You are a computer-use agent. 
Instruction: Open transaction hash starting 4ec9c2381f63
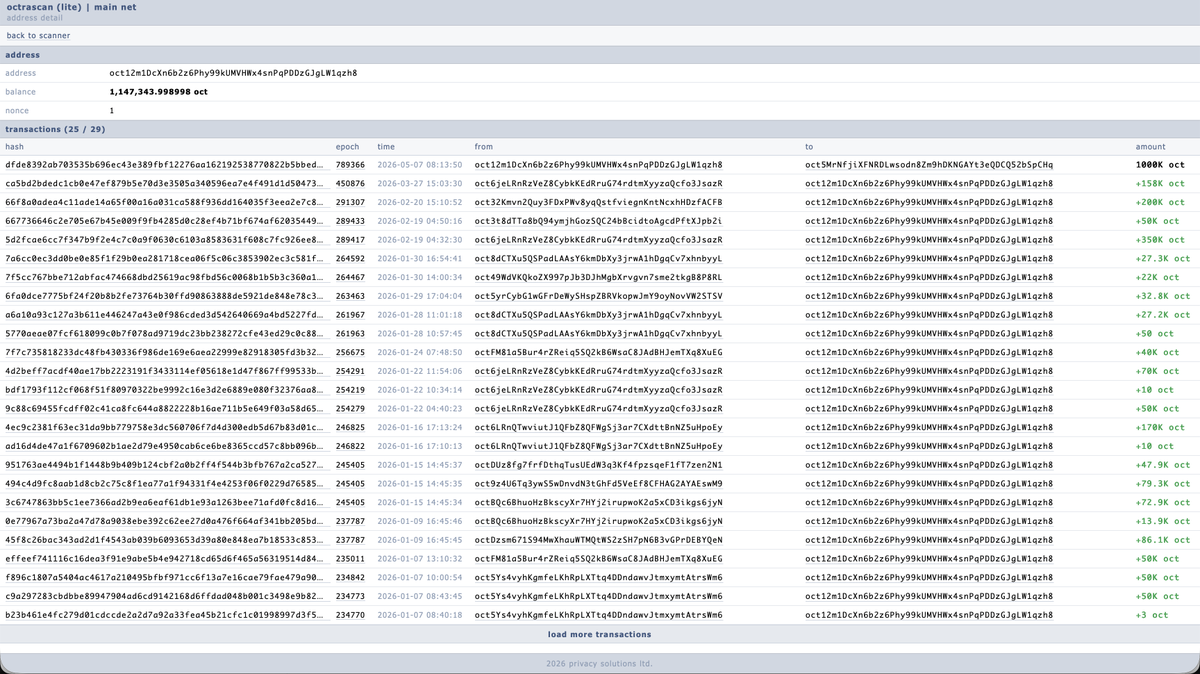[165, 427]
